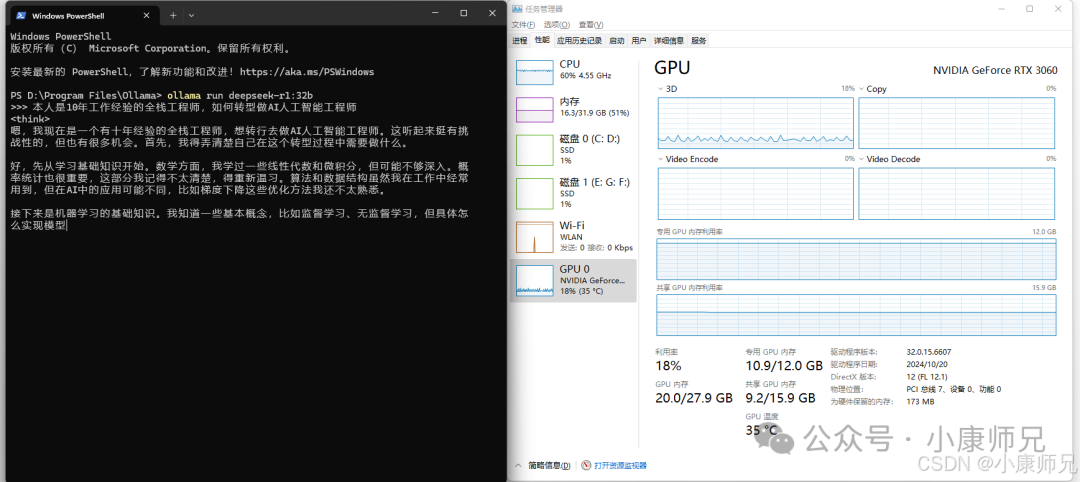Switch to the 启动 tab
The width and height of the screenshot is (1080, 482).
(x=616, y=41)
